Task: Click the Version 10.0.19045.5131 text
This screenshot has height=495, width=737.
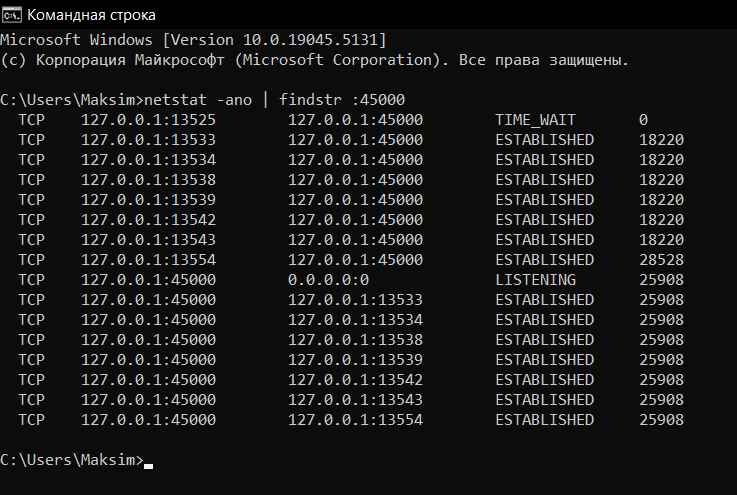Action: [274, 40]
